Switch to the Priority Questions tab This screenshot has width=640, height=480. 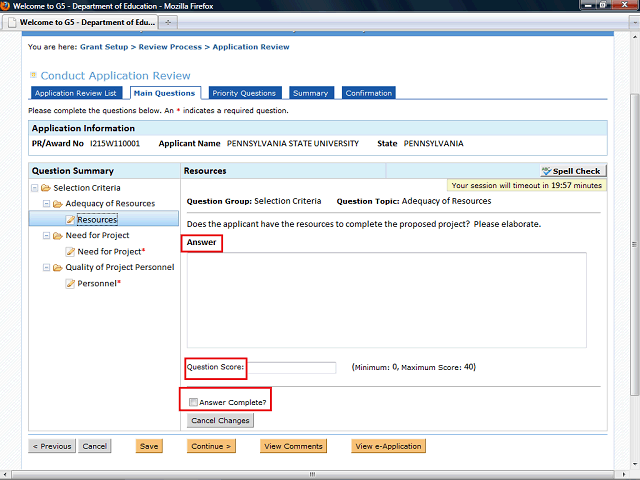[244, 93]
